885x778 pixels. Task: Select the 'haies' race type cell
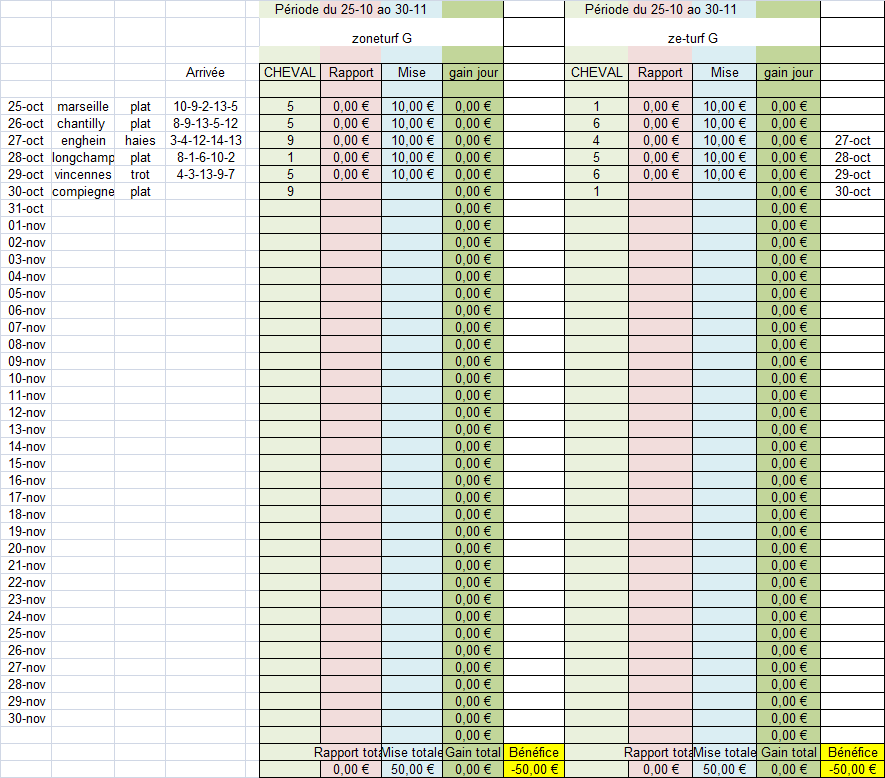tap(140, 140)
